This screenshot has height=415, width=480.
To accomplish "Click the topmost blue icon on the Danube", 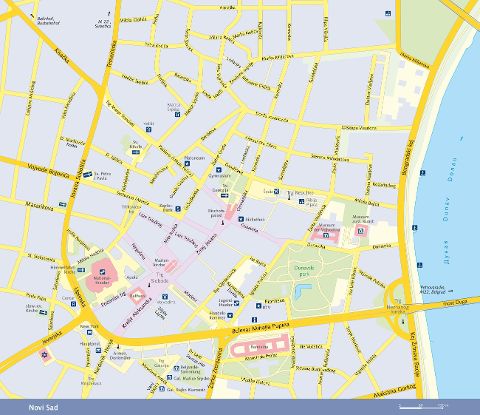I will (423, 173).
